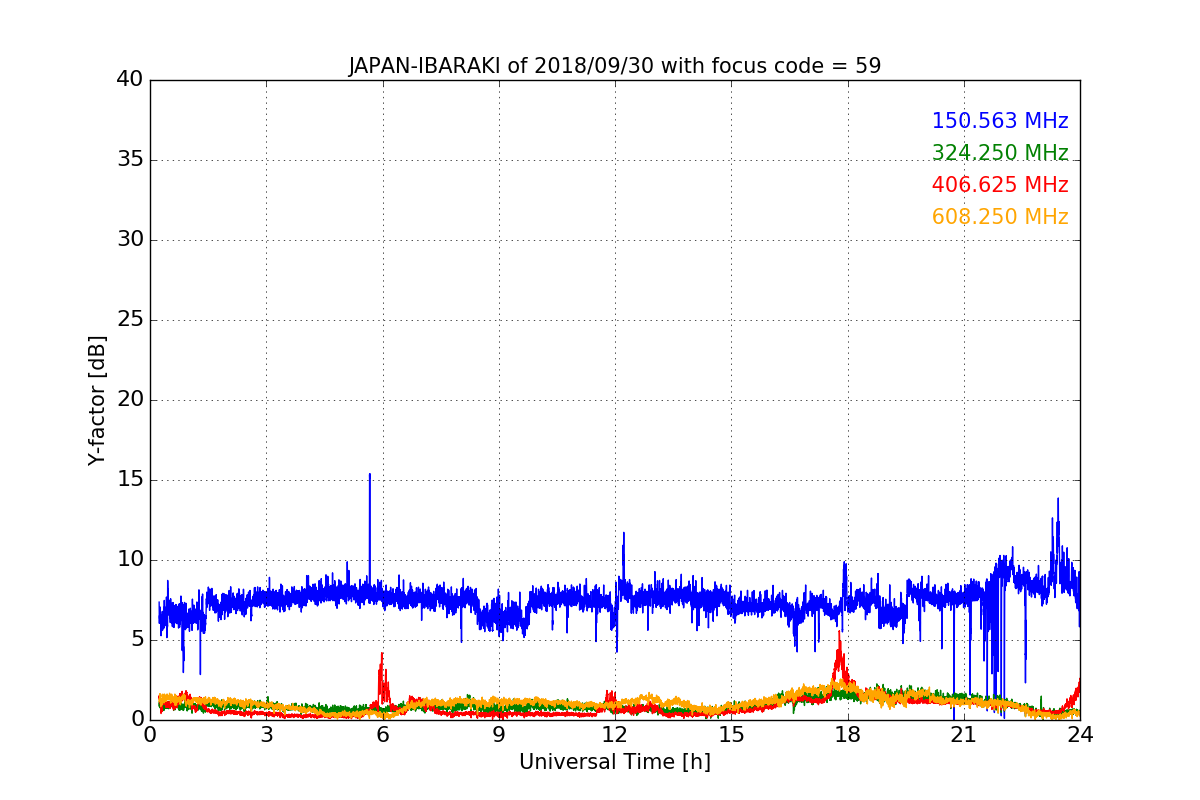Image resolution: width=1200 pixels, height=800 pixels.
Task: Click x-axis tick label 12
Action: click(x=615, y=735)
